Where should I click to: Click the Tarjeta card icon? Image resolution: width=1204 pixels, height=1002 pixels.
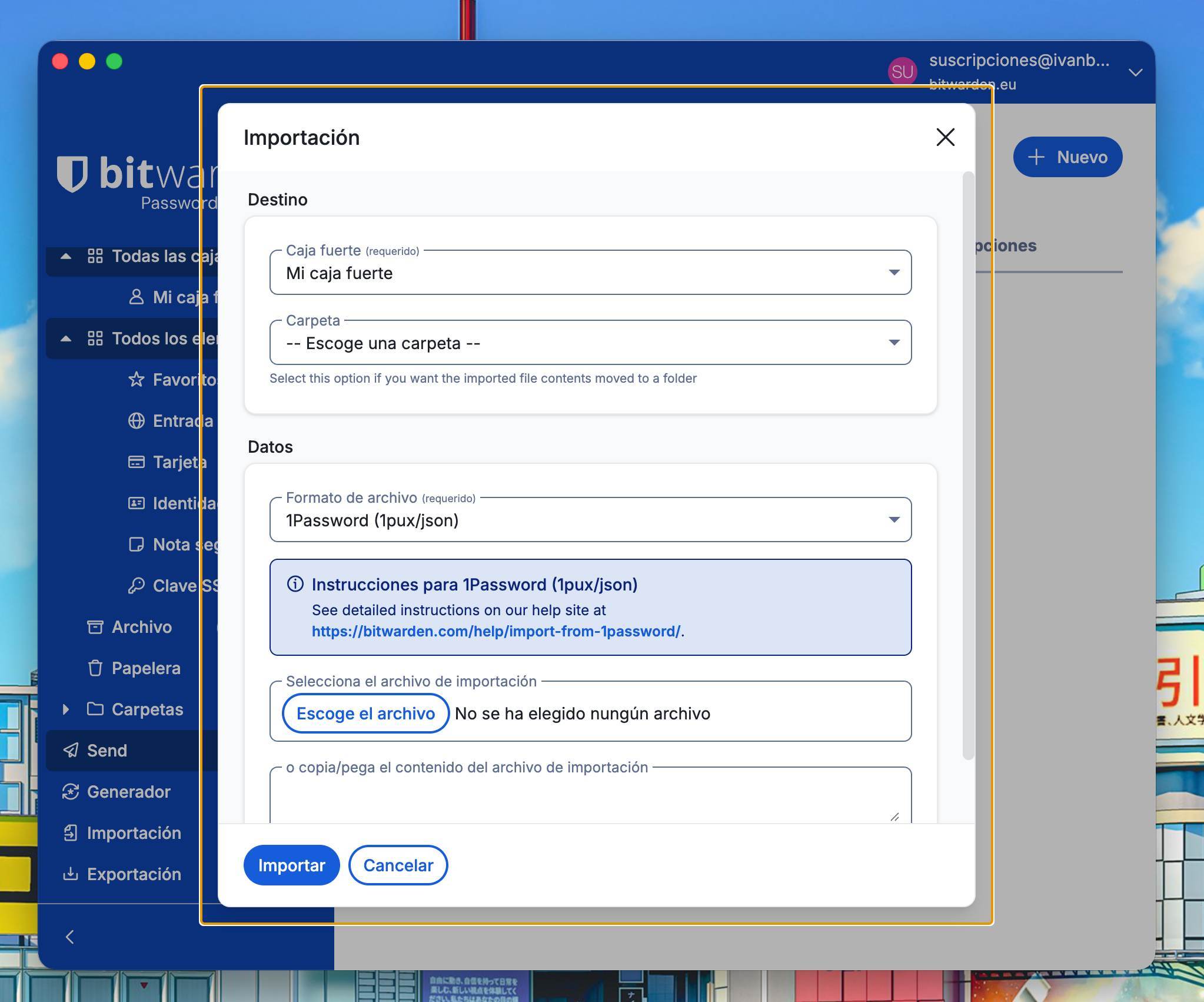click(x=136, y=462)
